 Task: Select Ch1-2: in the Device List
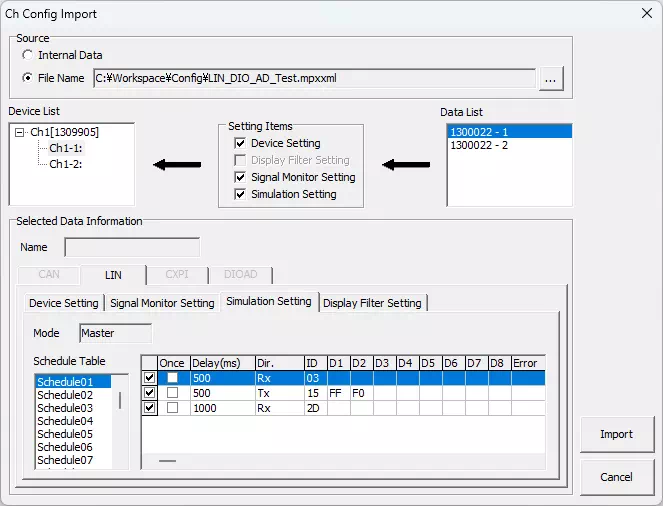pyautogui.click(x=66, y=164)
